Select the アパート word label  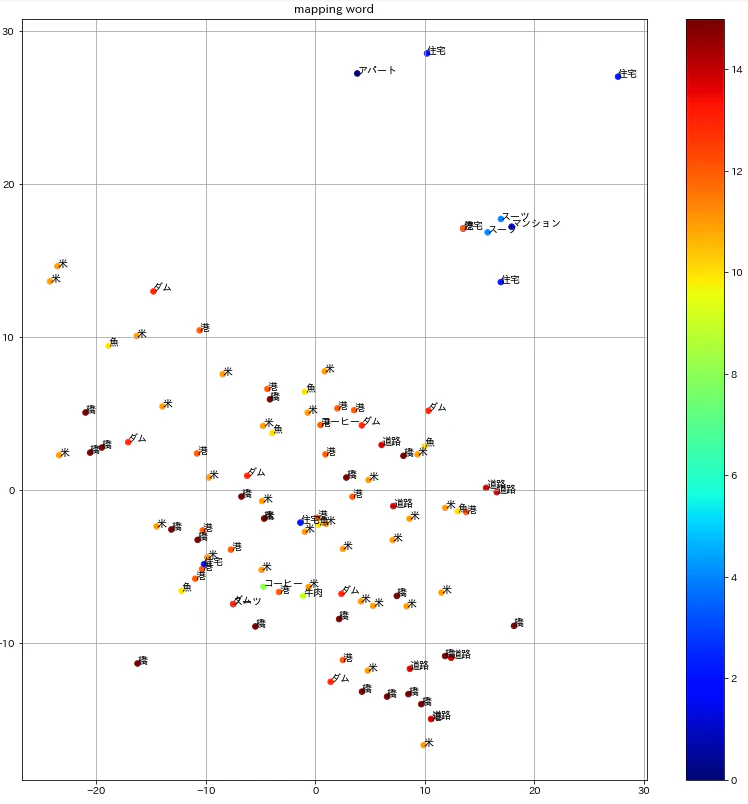(377, 70)
